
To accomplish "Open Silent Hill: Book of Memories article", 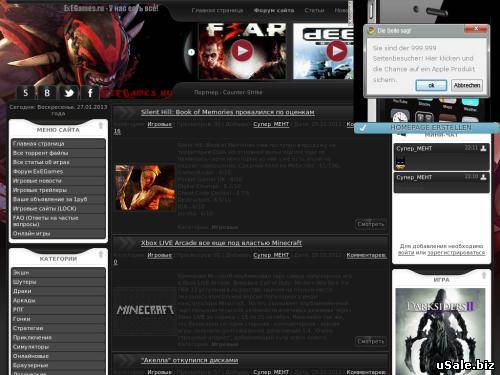I will tap(228, 112).
